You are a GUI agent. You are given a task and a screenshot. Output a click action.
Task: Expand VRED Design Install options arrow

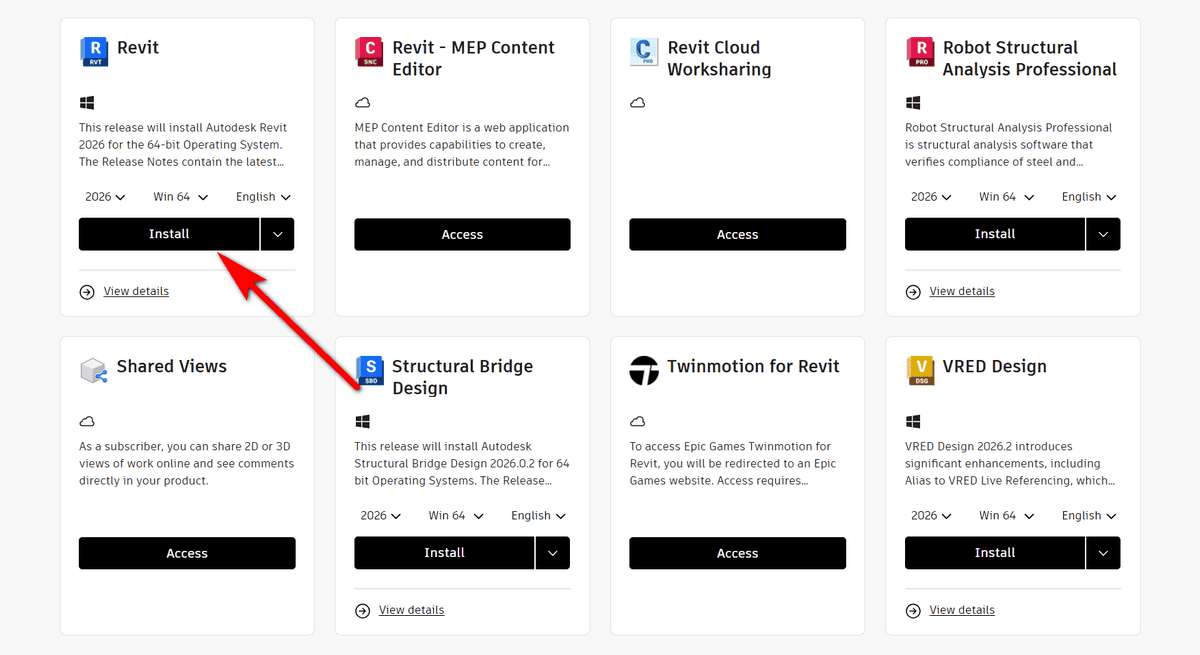(x=1103, y=553)
